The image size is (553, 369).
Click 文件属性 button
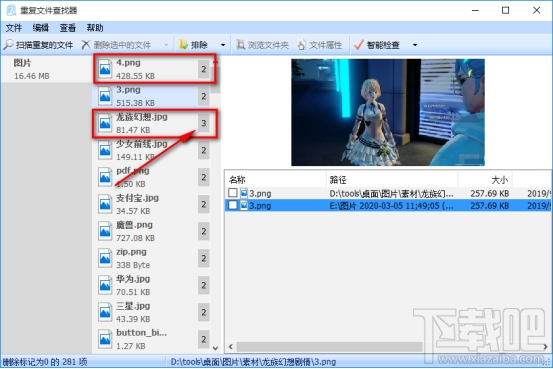coord(320,45)
